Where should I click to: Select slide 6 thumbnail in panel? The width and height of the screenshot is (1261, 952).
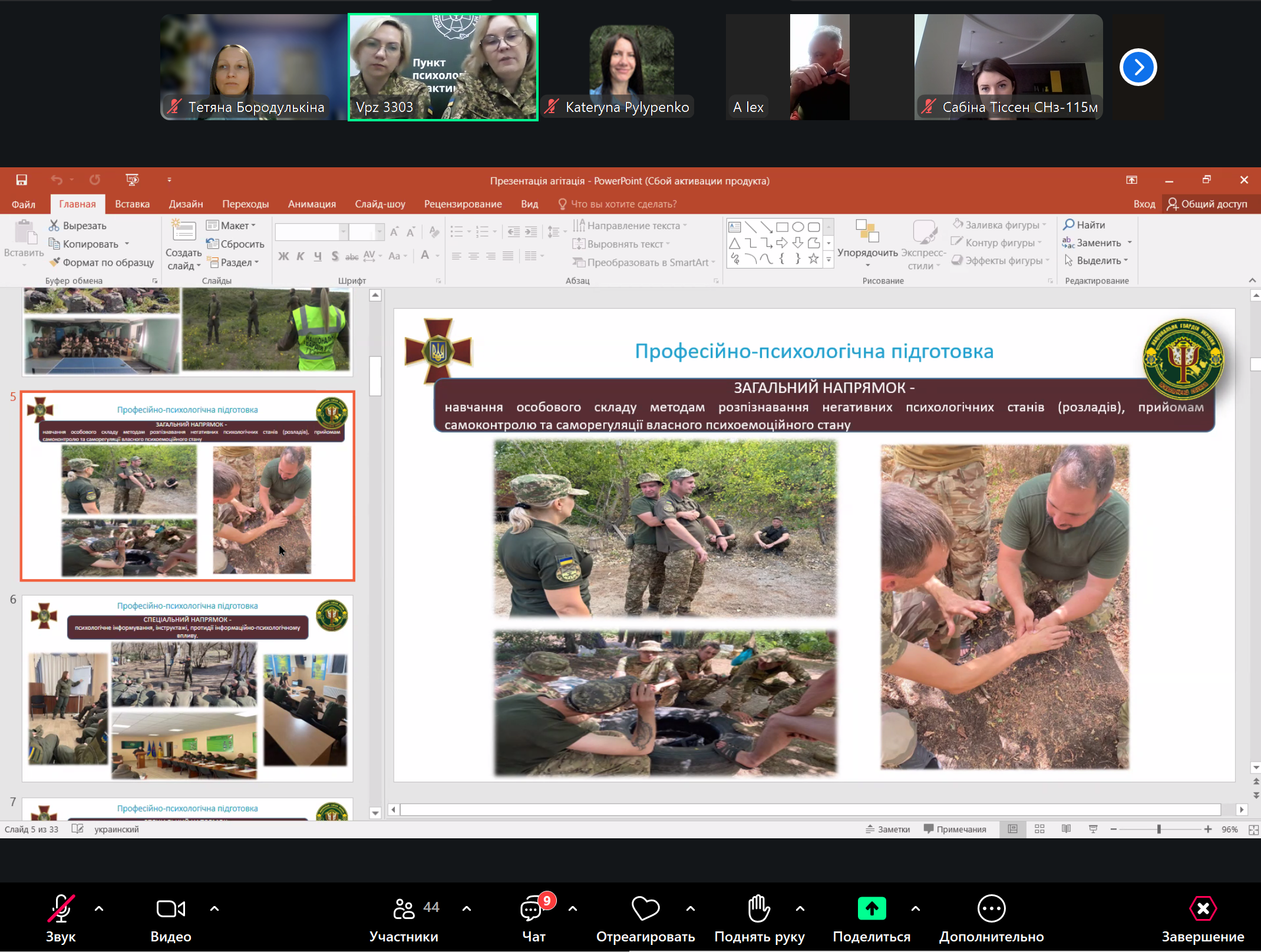pyautogui.click(x=187, y=688)
